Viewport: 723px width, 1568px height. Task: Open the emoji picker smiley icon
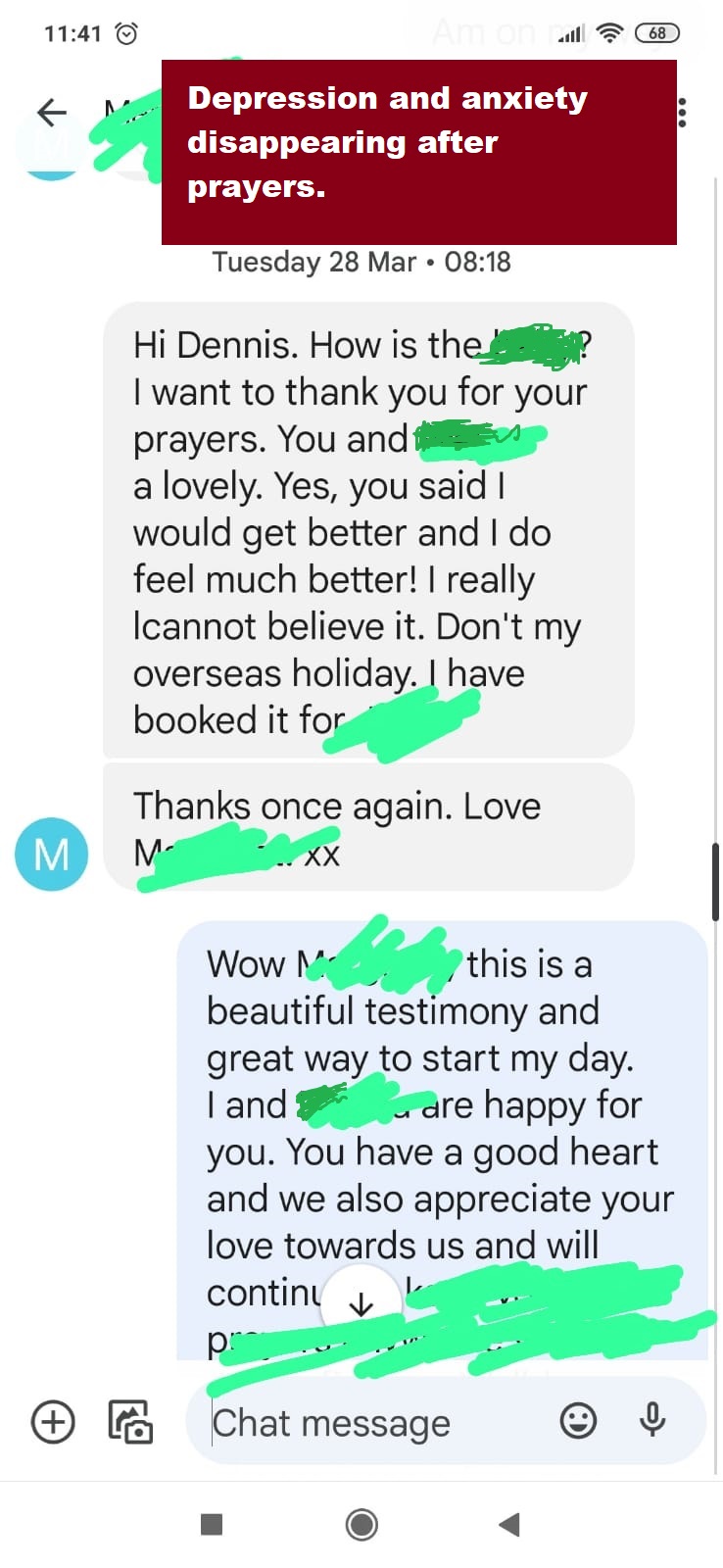coord(578,1420)
